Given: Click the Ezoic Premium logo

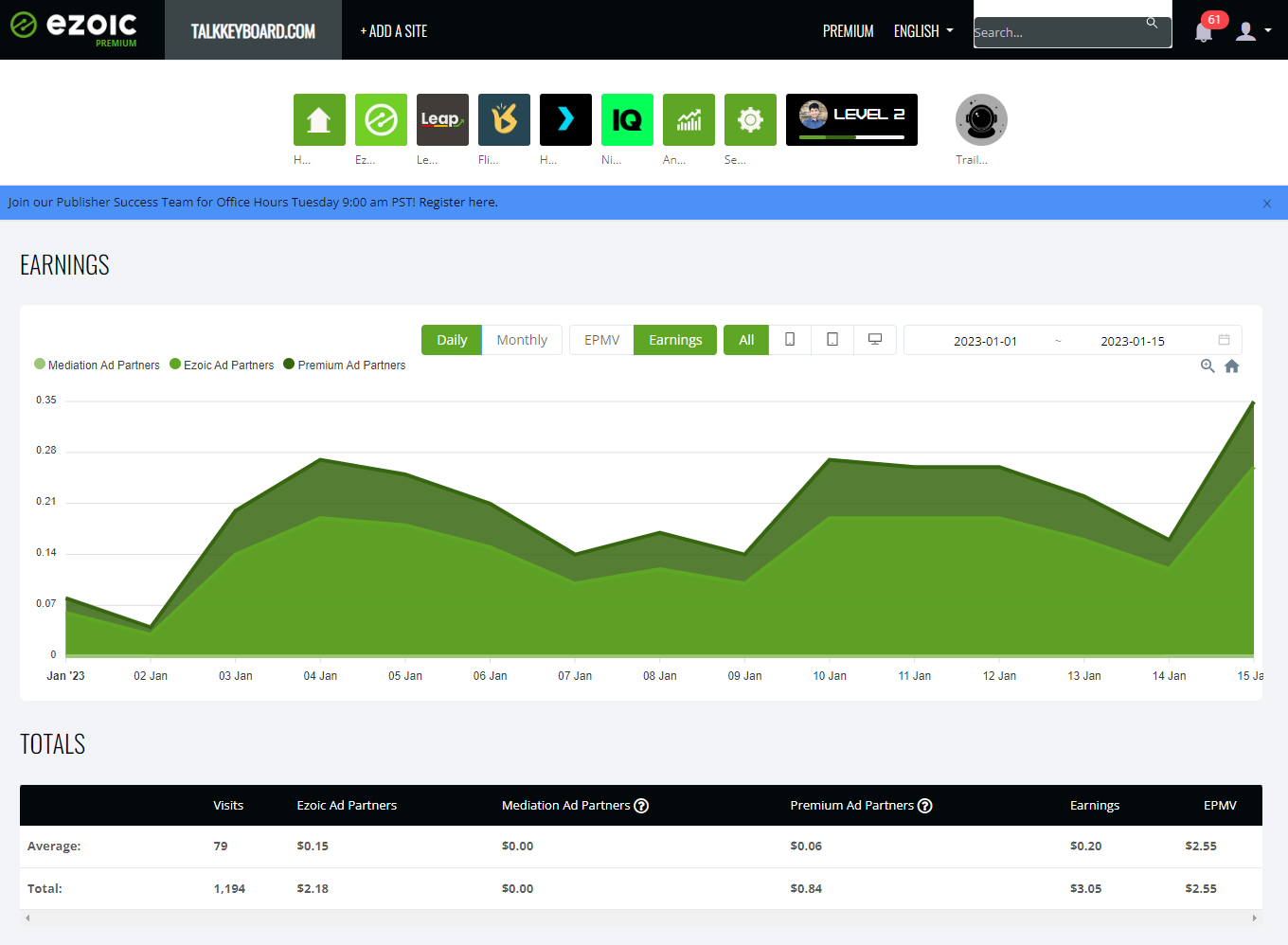Looking at the screenshot, I should 74,28.
